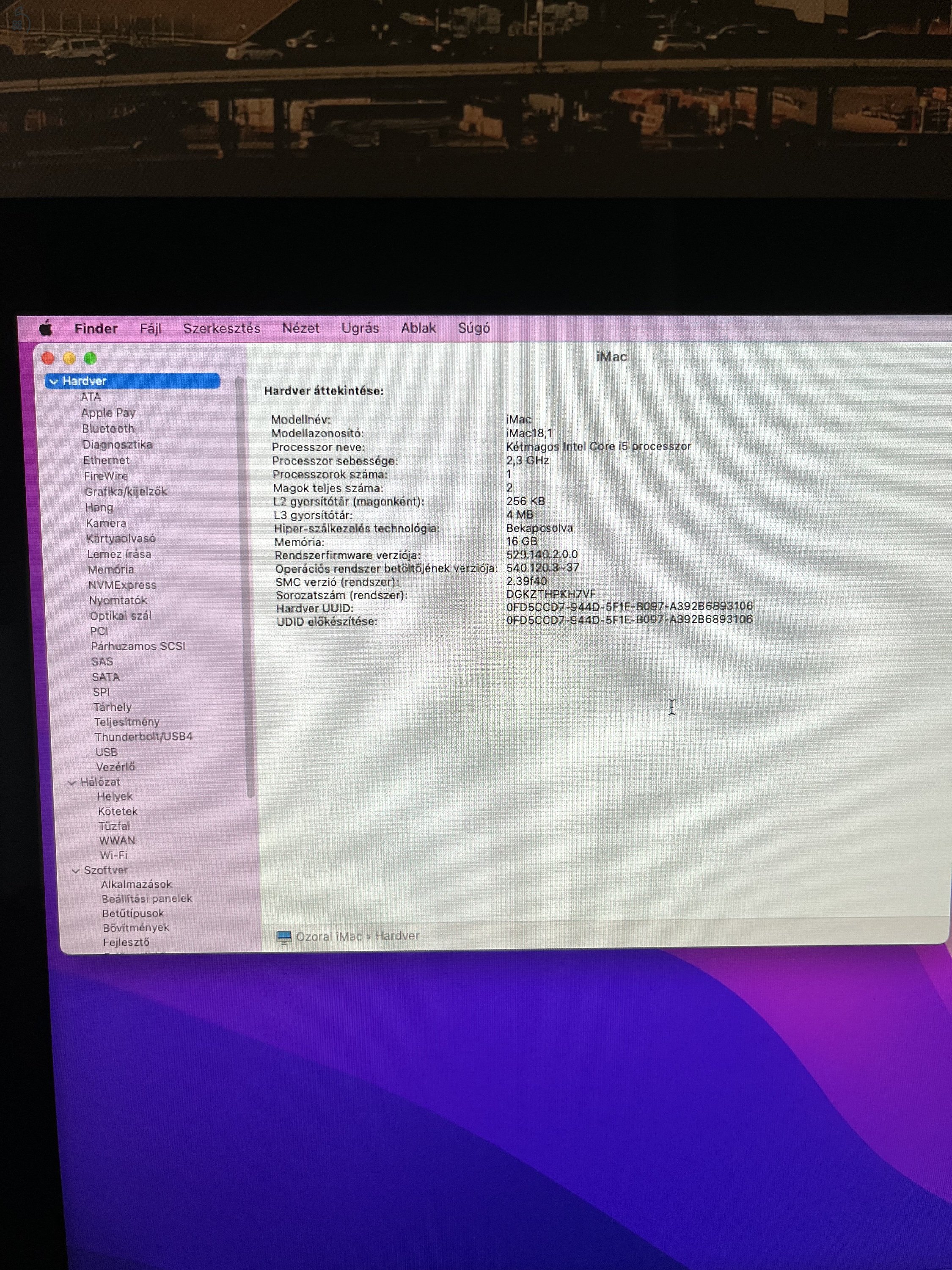The width and height of the screenshot is (952, 1270).
Task: Select Teljesítmény in the sidebar
Action: click(127, 722)
